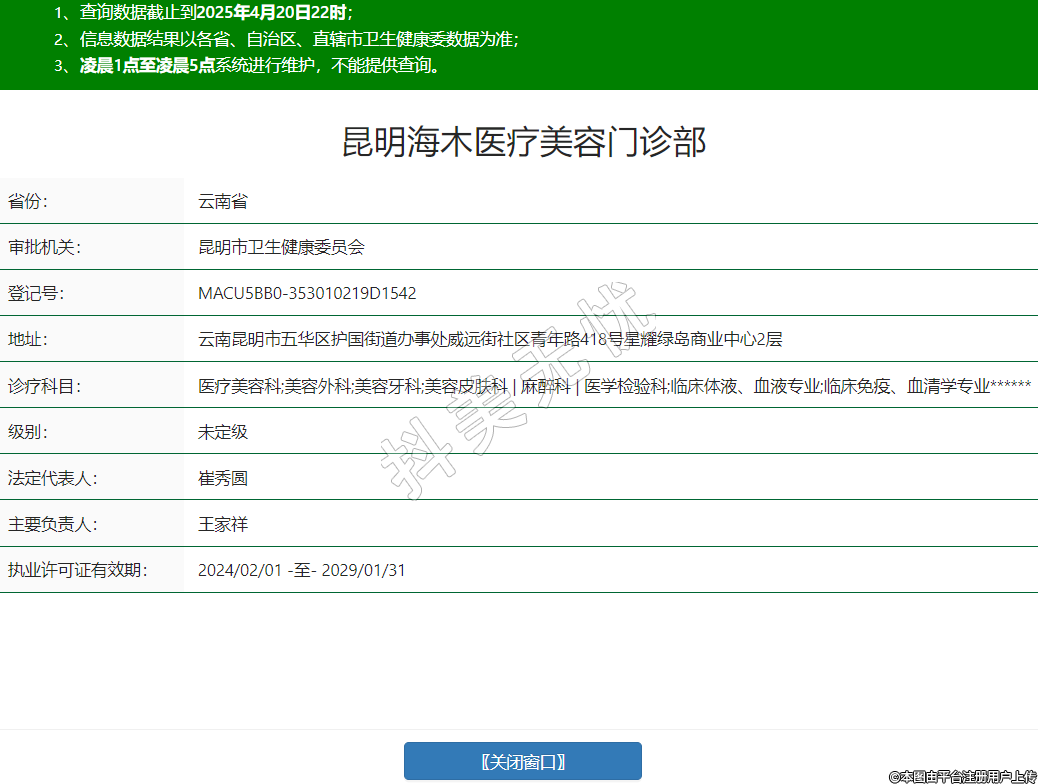Screen dimensions: 1038x784
Task: Click the 执业许可证有效期 field label
Action: [x=78, y=570]
